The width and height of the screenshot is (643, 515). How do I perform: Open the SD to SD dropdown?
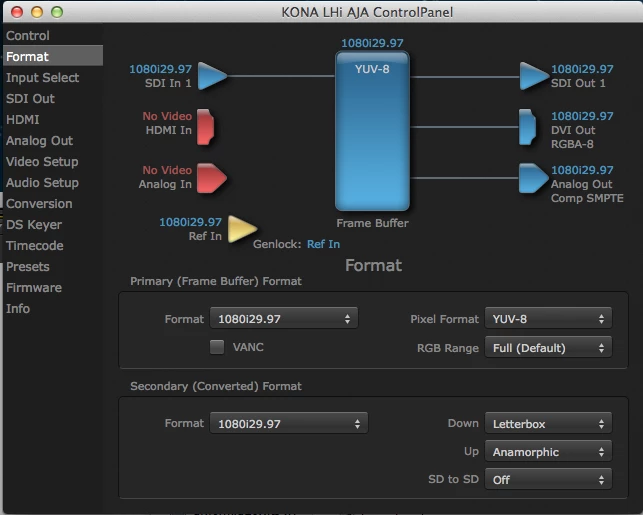[x=548, y=479]
